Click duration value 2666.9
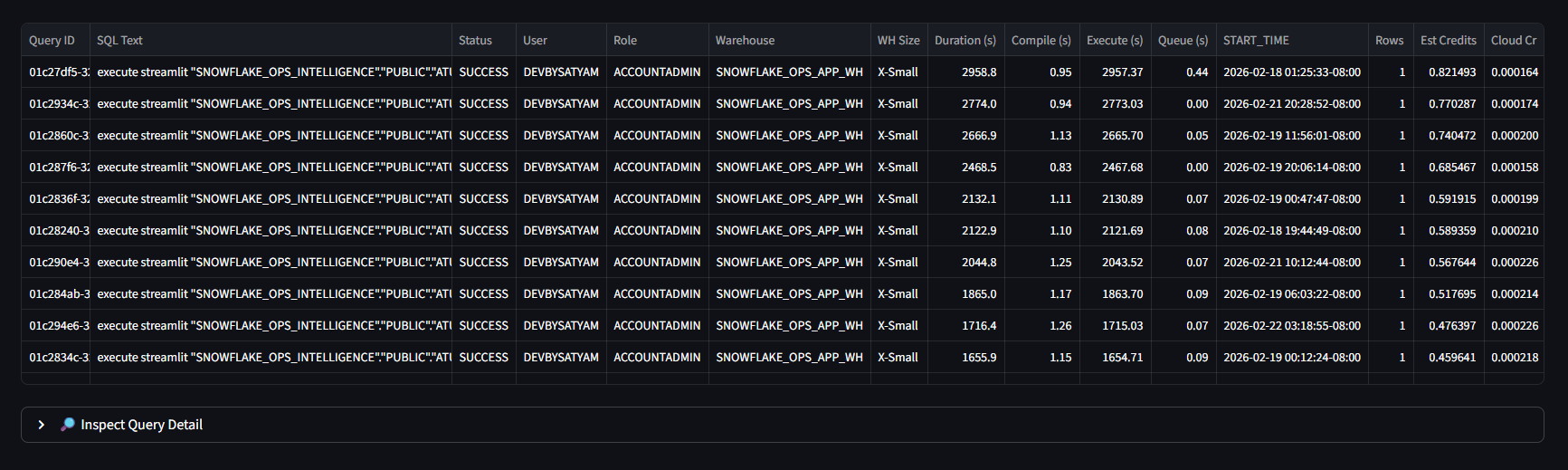 pyautogui.click(x=979, y=136)
